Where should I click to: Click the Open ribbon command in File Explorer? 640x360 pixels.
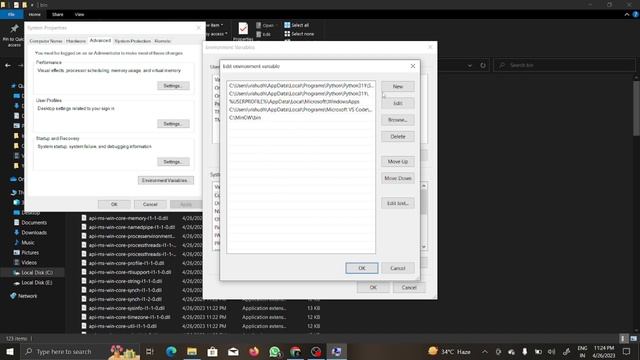(x=265, y=25)
